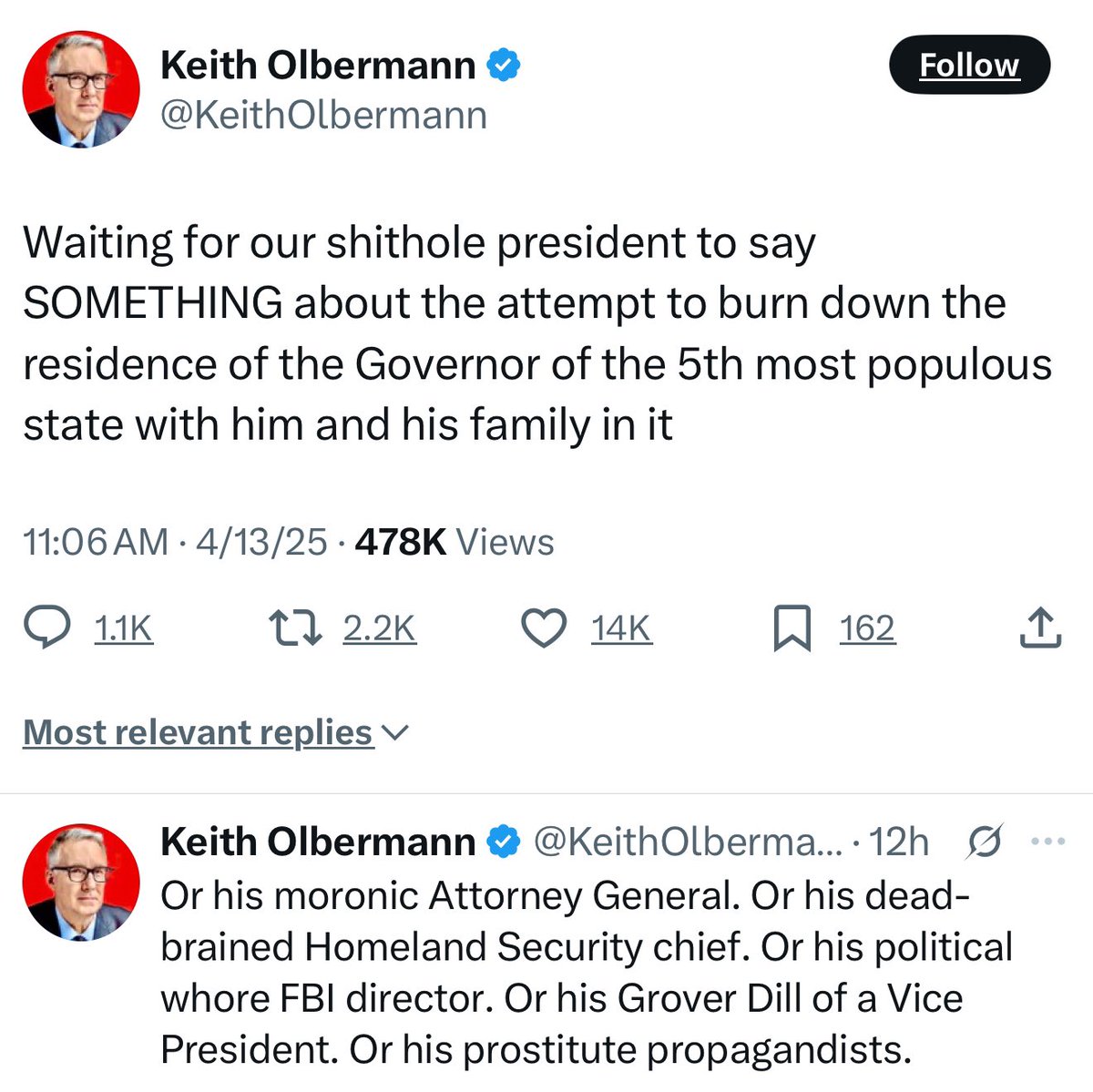Open reply author's profile avatar

(80, 882)
